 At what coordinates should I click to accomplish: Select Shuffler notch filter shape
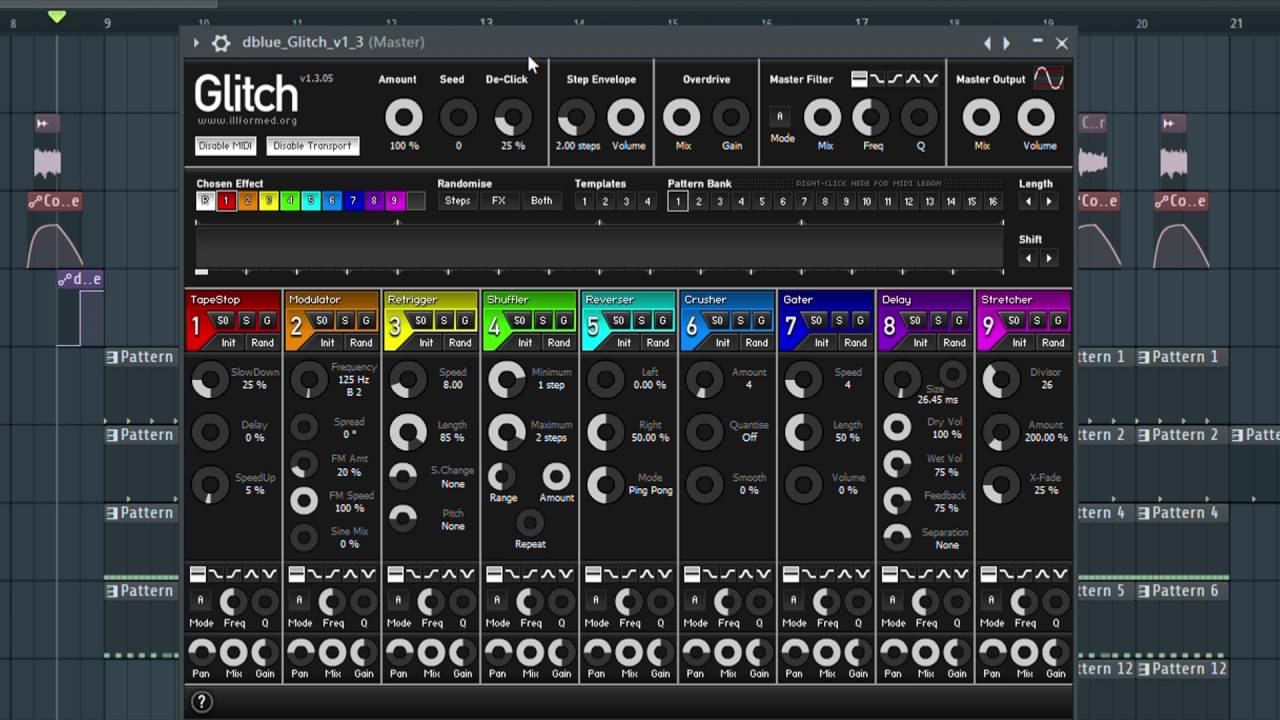pyautogui.click(x=567, y=574)
